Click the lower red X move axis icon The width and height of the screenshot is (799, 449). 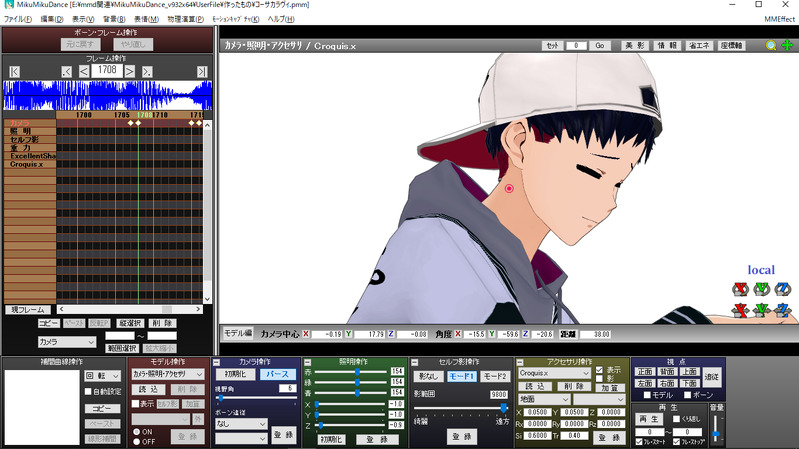pos(740,310)
